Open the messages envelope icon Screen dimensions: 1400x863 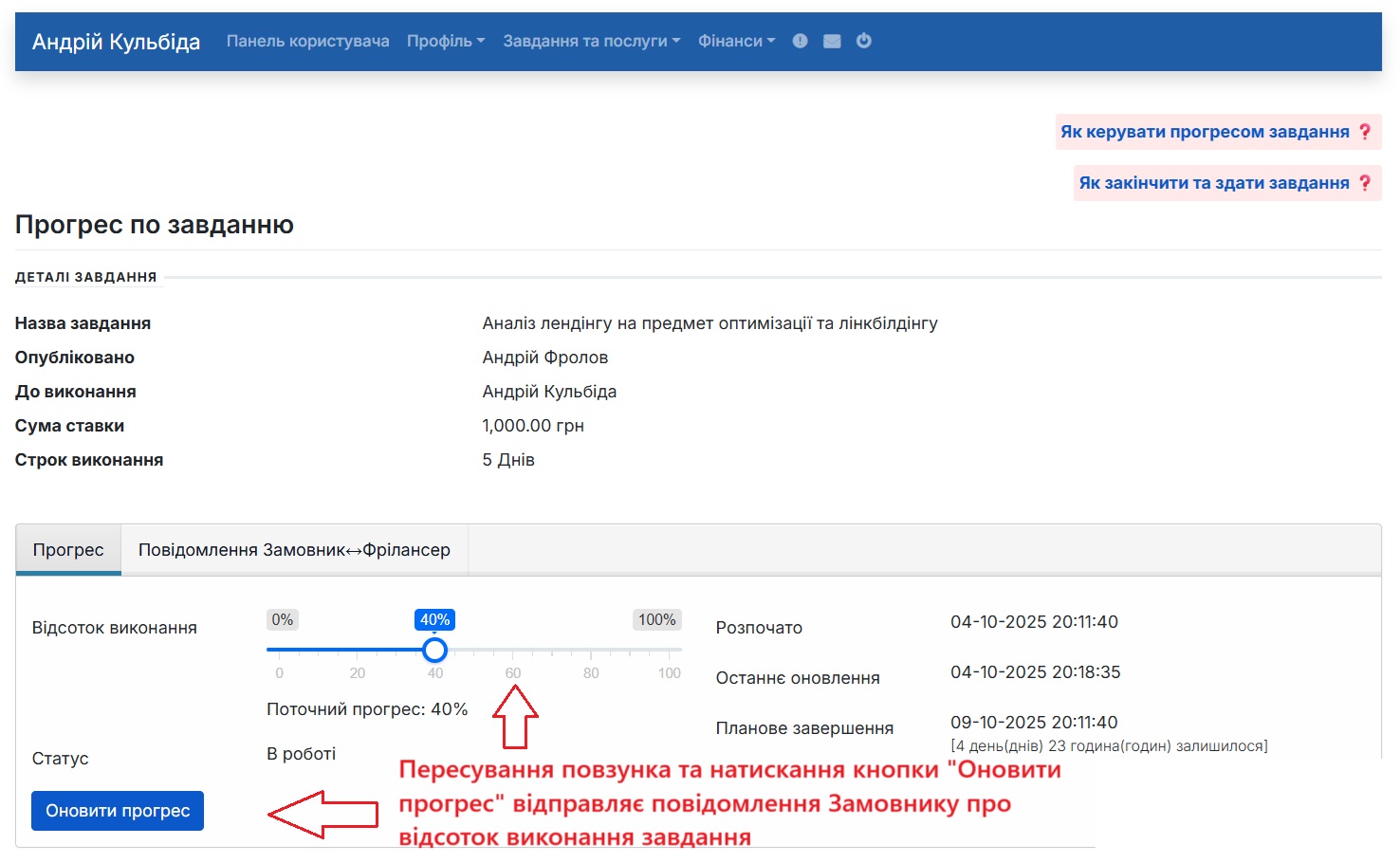coord(832,41)
